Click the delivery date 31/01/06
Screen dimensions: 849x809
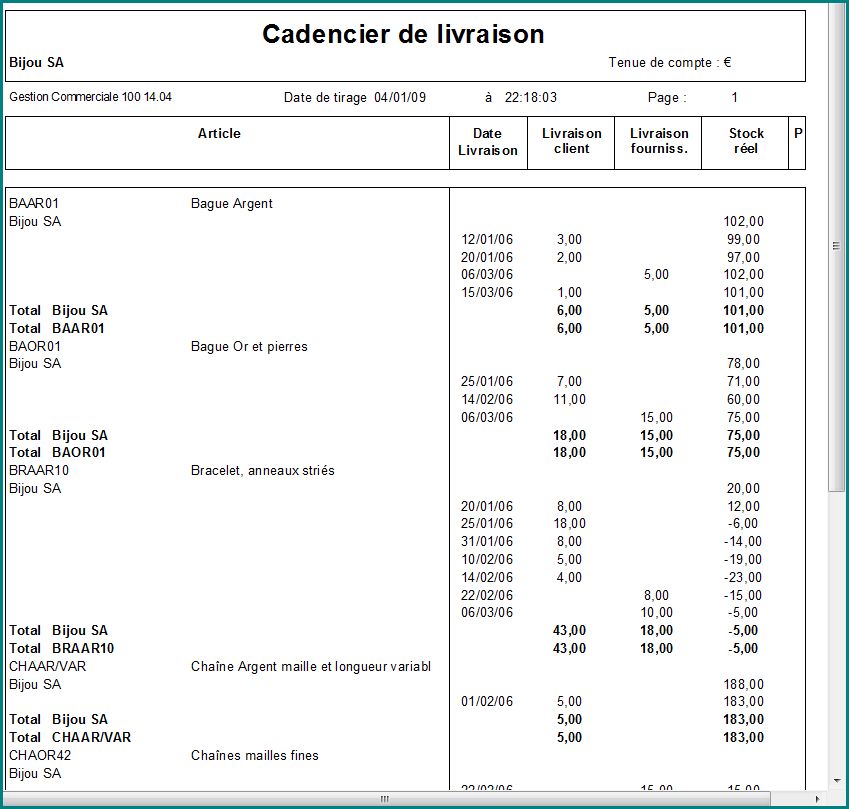point(487,541)
